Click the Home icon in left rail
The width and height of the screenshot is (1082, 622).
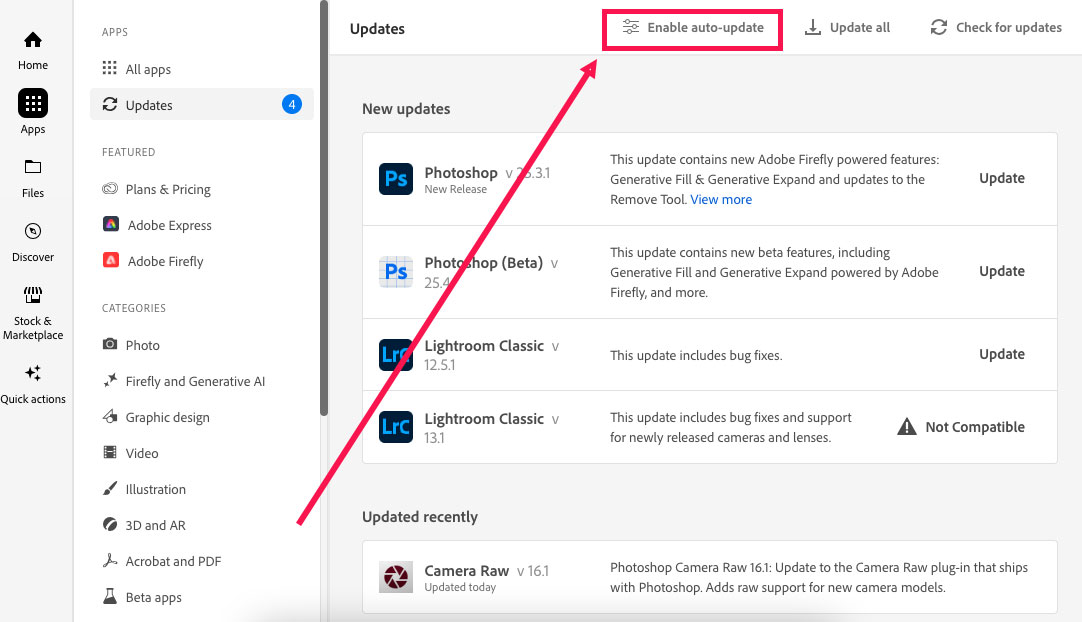pyautogui.click(x=33, y=40)
